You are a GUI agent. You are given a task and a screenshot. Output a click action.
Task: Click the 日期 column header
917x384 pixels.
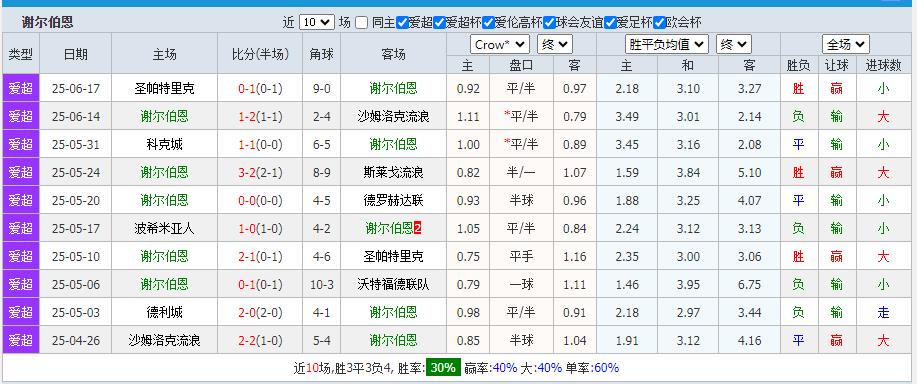click(75, 54)
